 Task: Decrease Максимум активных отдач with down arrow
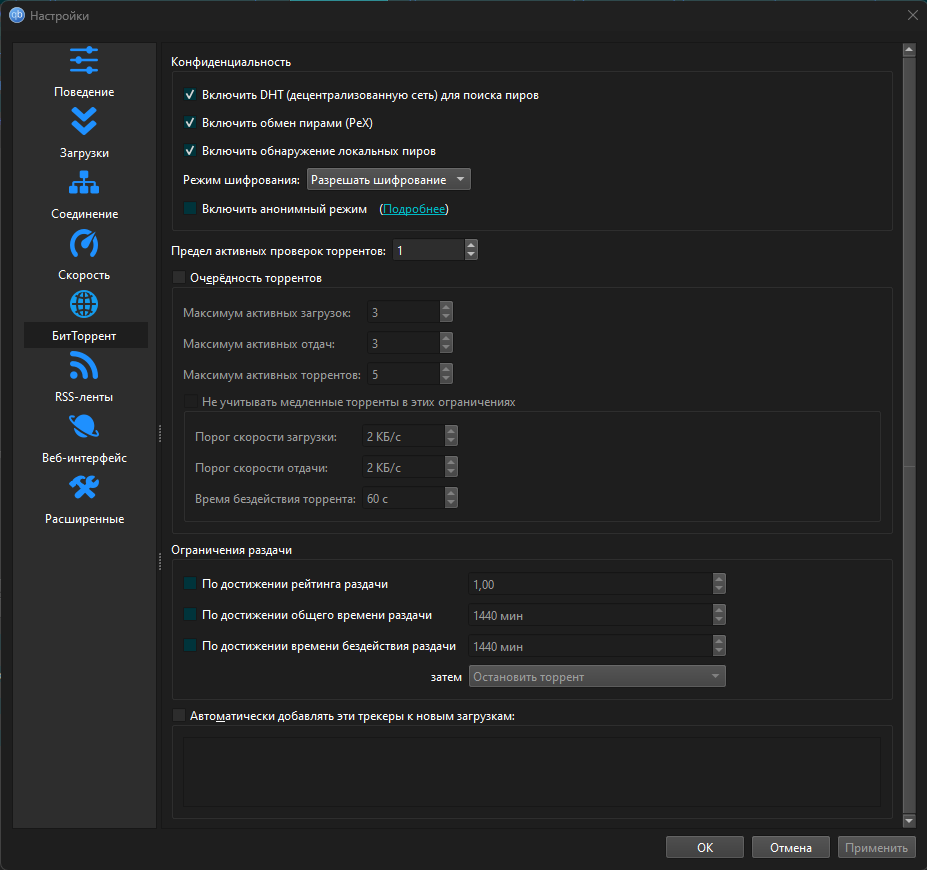446,348
